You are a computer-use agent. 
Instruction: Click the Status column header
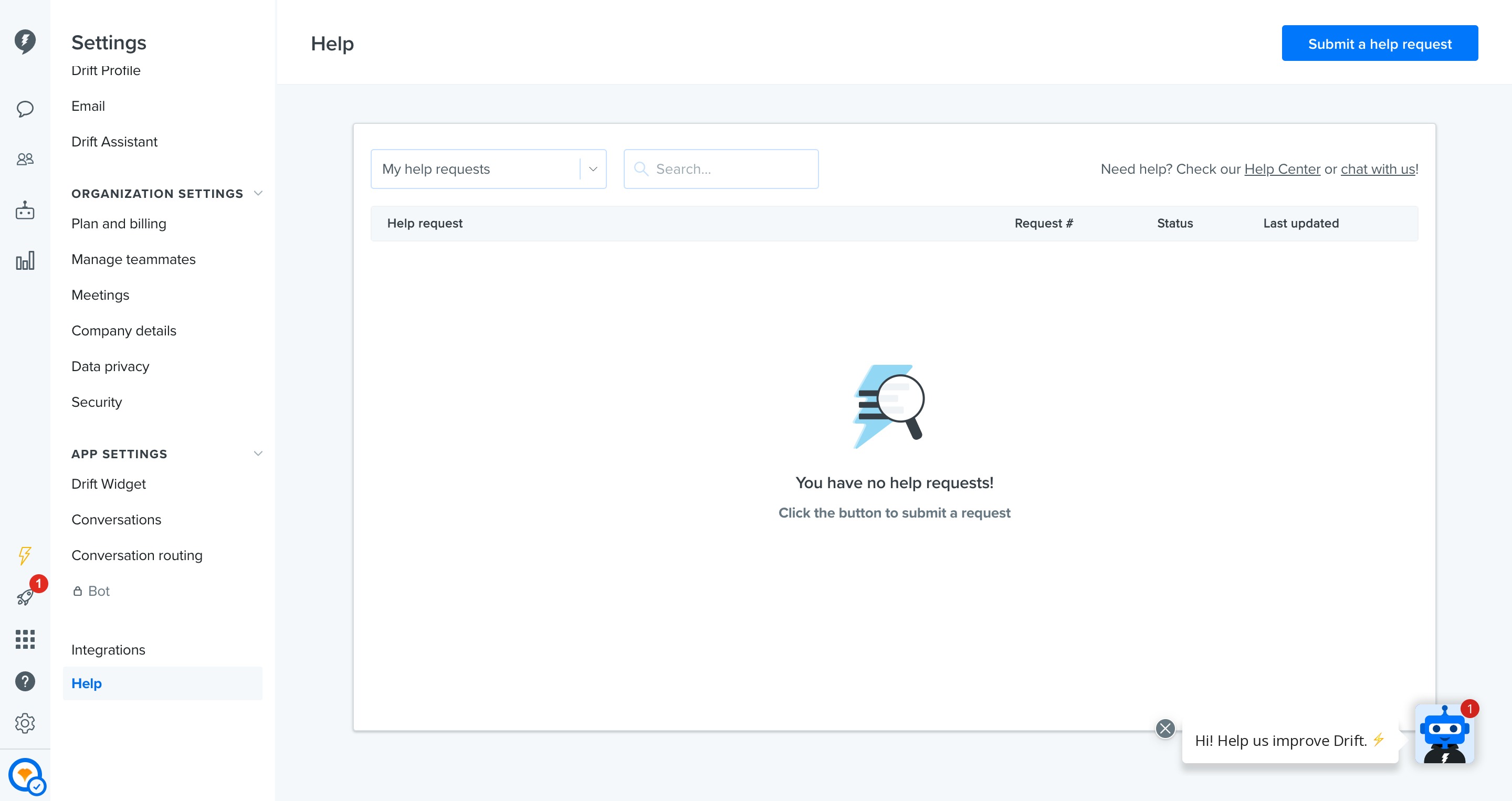tap(1174, 223)
